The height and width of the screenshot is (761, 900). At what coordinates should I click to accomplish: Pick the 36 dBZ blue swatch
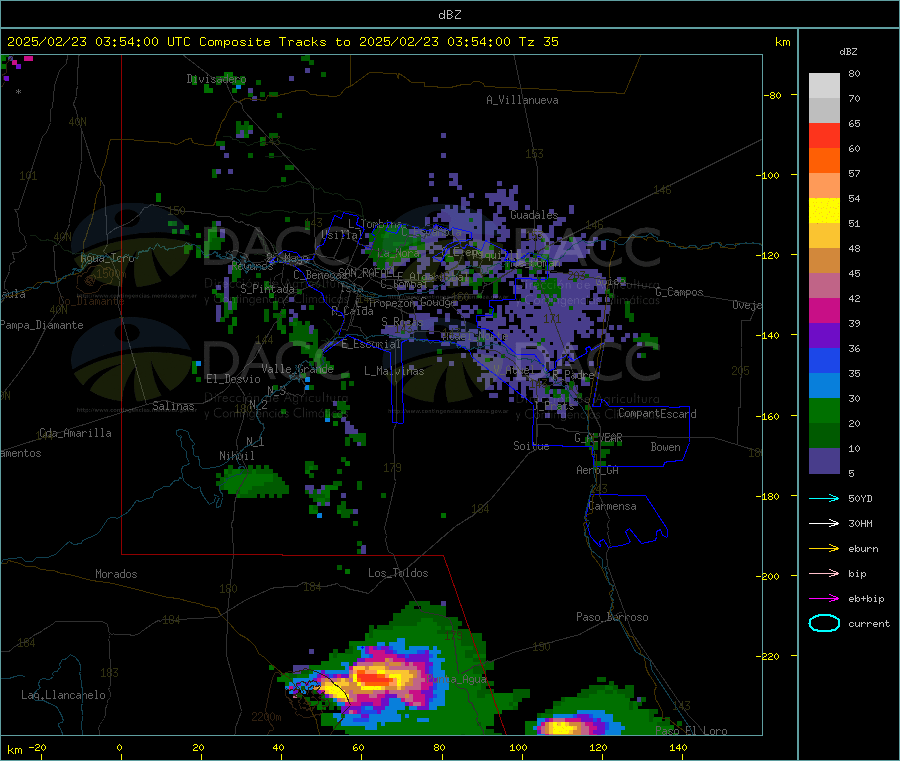pos(824,360)
